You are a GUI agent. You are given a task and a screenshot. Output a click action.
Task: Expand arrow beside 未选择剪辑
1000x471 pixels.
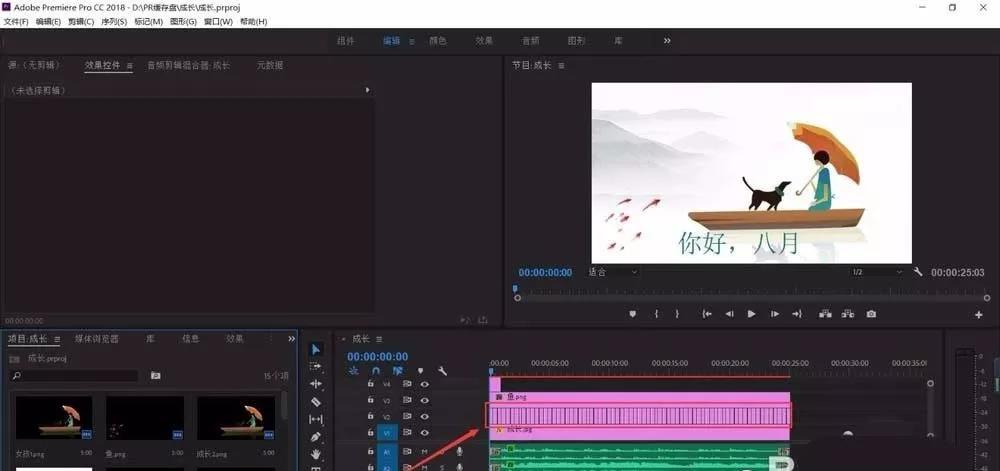pos(367,91)
